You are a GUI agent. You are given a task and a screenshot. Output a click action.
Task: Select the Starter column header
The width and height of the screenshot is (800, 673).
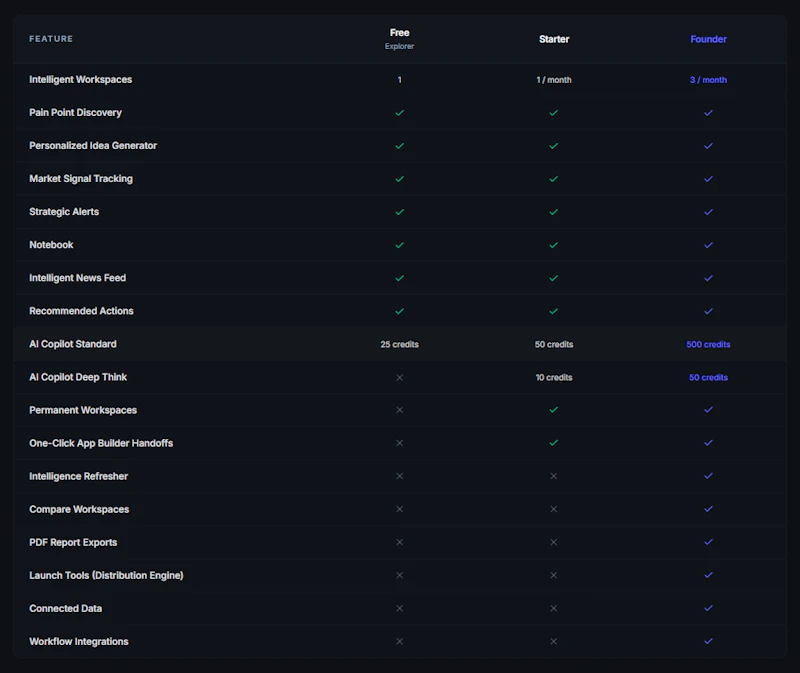[554, 39]
